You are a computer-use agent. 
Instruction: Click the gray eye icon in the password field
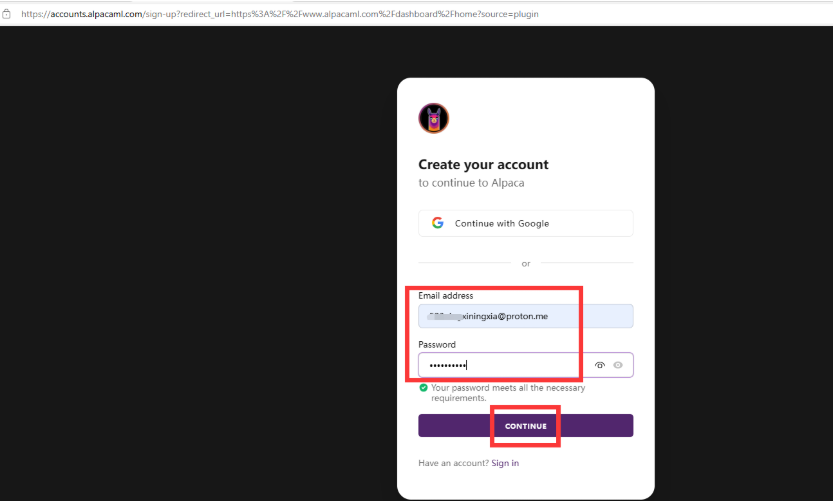(x=618, y=365)
